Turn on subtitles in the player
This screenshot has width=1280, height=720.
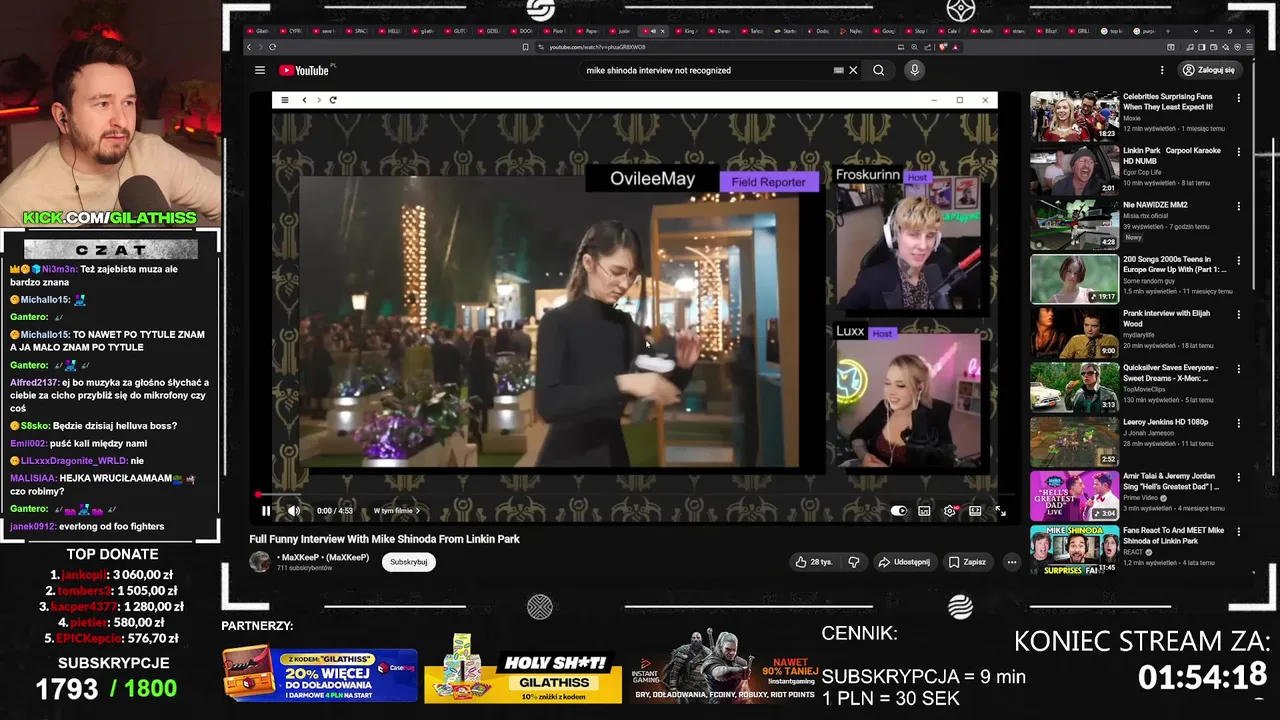coord(925,511)
